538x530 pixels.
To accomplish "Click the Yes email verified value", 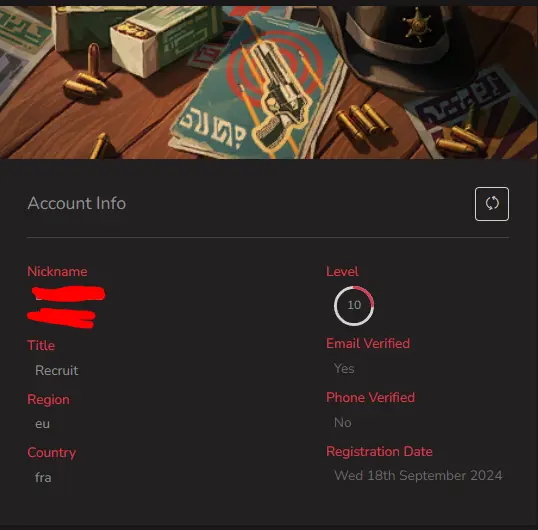I will 344,369.
